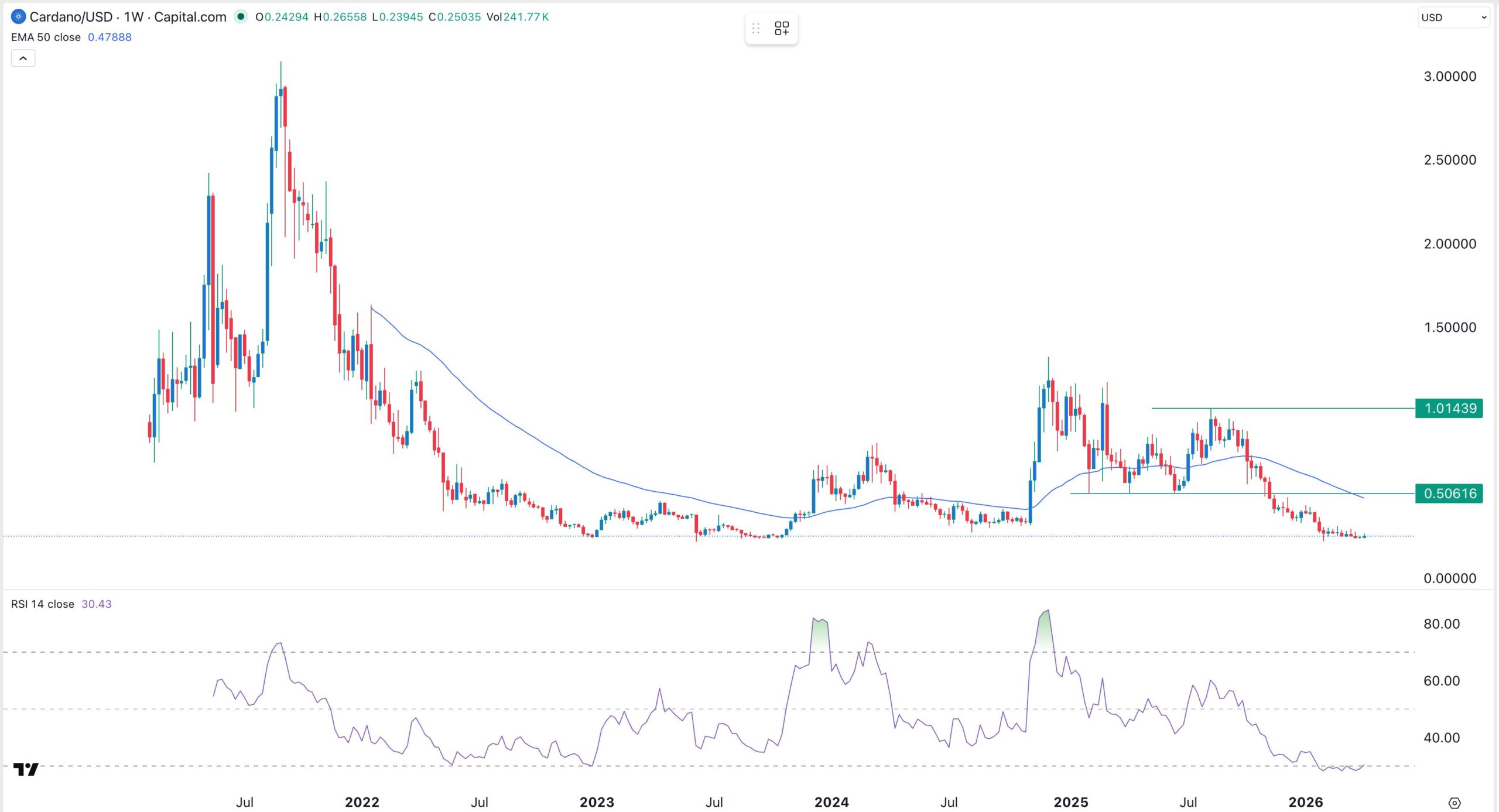The image size is (1499, 812).
Task: Click the 1.01439 price level label
Action: click(1449, 408)
